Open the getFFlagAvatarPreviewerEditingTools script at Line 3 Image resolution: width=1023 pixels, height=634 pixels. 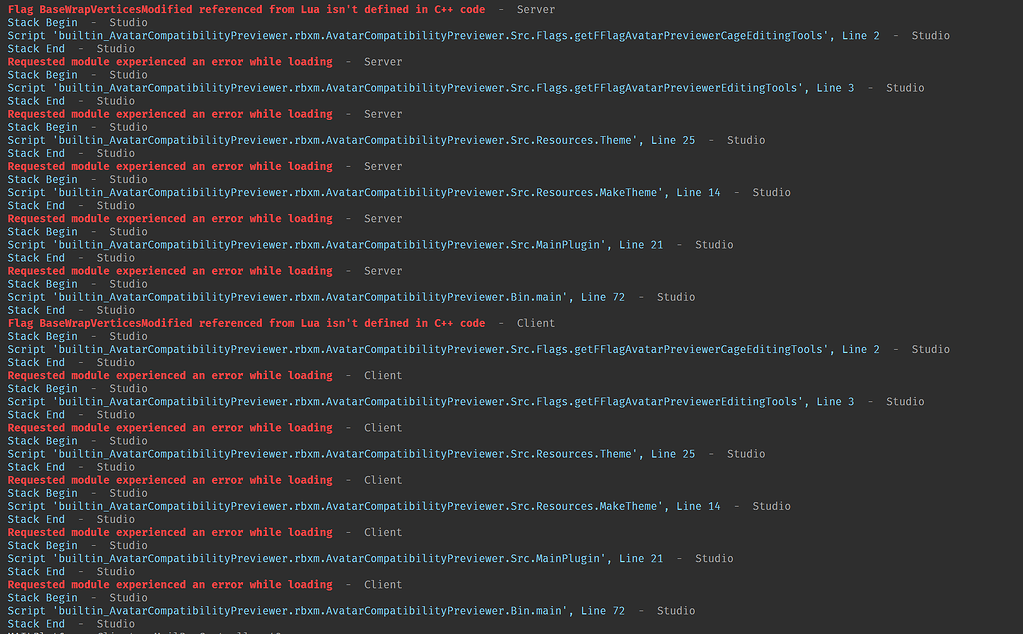tap(430, 87)
